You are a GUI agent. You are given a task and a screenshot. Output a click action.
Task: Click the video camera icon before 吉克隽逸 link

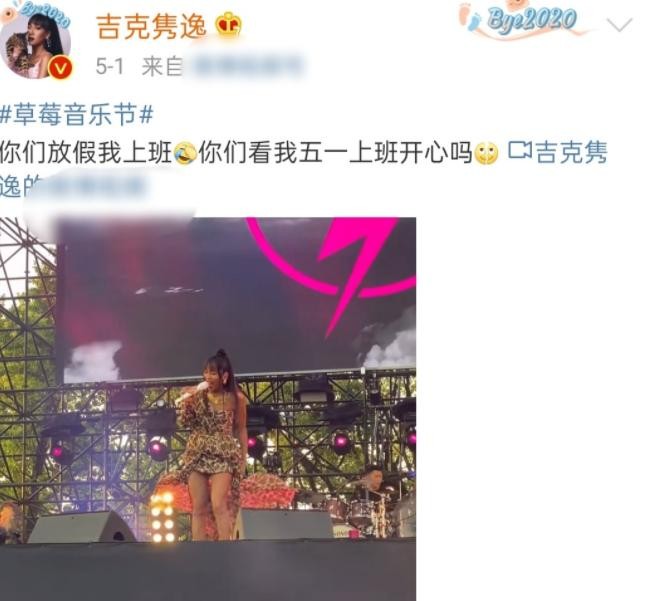[520, 151]
